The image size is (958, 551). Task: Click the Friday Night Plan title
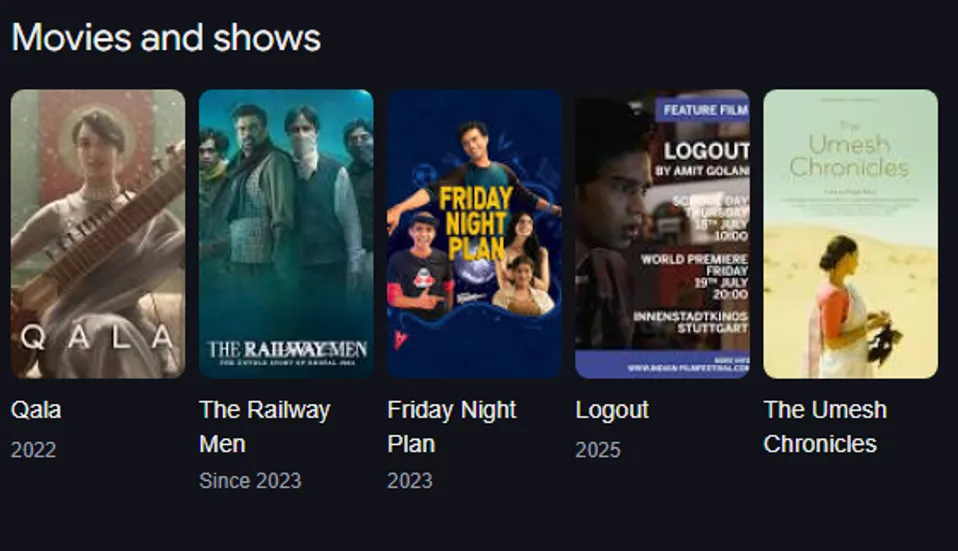(x=452, y=426)
